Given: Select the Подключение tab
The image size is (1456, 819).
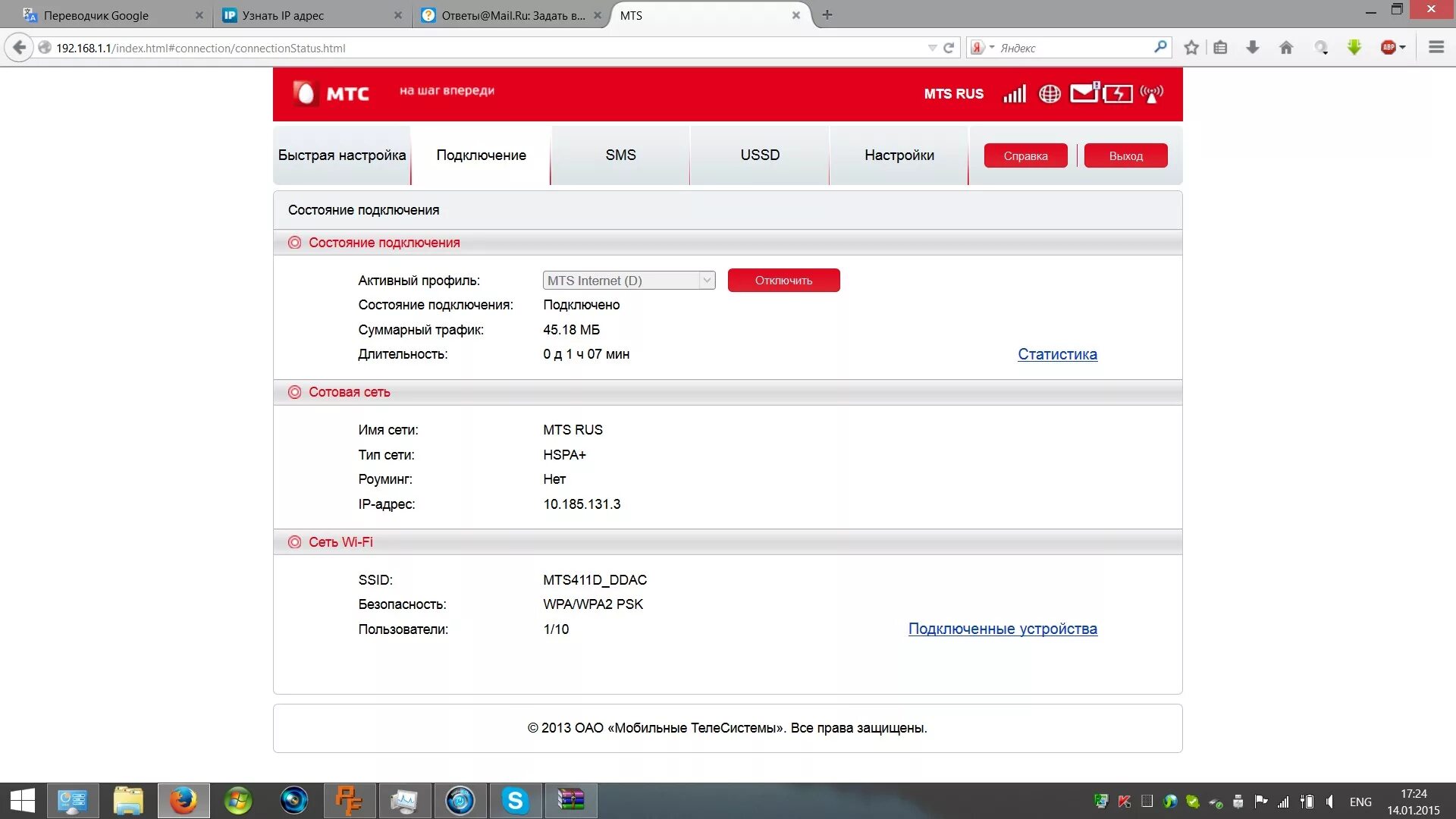Looking at the screenshot, I should pos(481,155).
